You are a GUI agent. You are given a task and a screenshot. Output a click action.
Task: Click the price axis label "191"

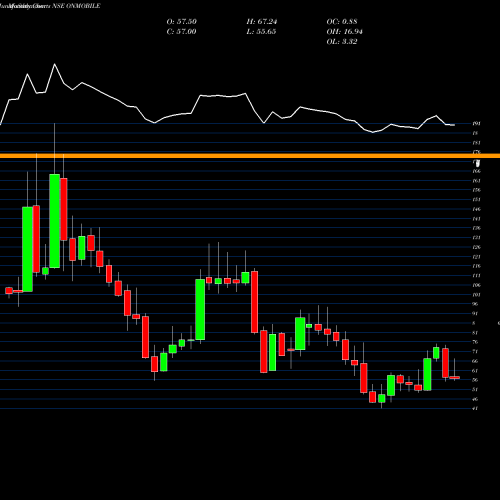(476, 124)
